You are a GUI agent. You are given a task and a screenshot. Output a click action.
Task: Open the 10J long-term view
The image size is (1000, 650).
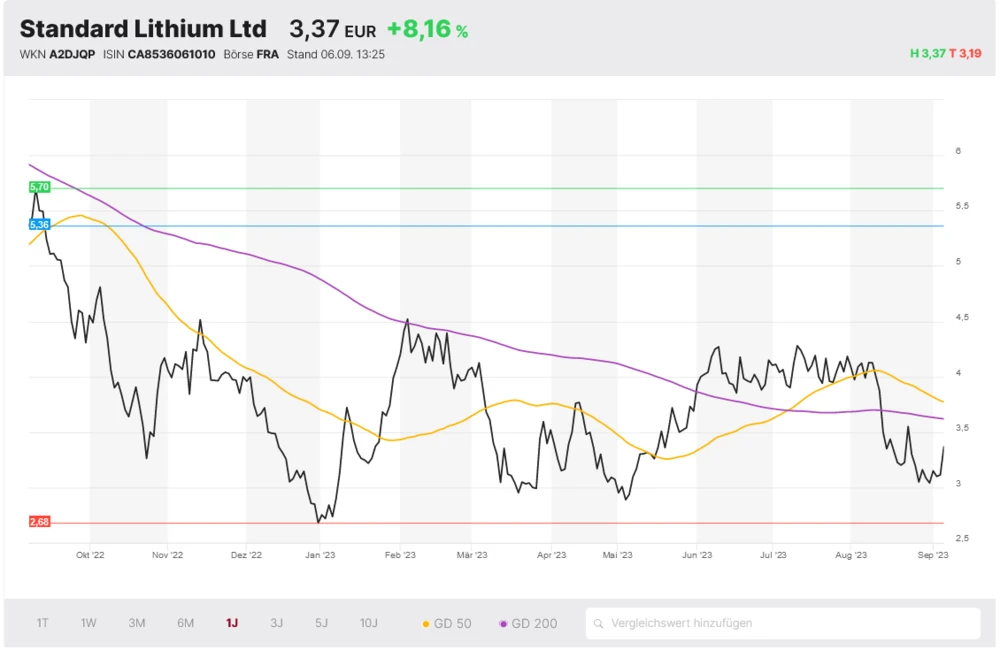369,623
